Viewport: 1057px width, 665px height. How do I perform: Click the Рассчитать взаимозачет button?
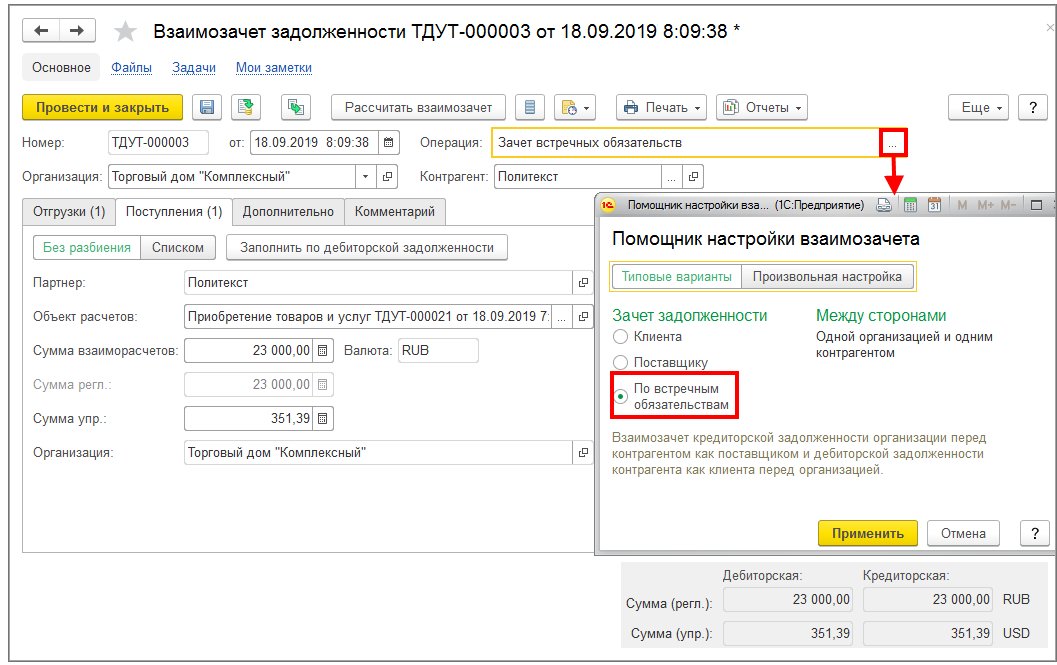(418, 108)
